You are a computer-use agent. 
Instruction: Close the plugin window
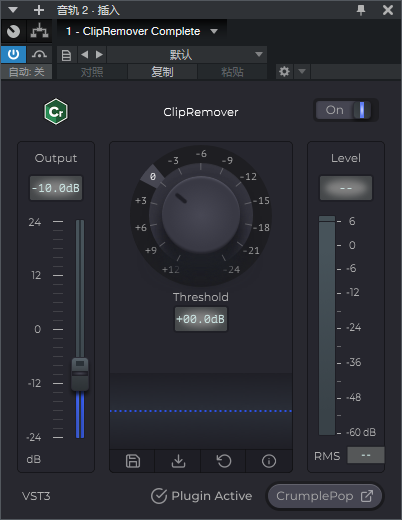[388, 10]
